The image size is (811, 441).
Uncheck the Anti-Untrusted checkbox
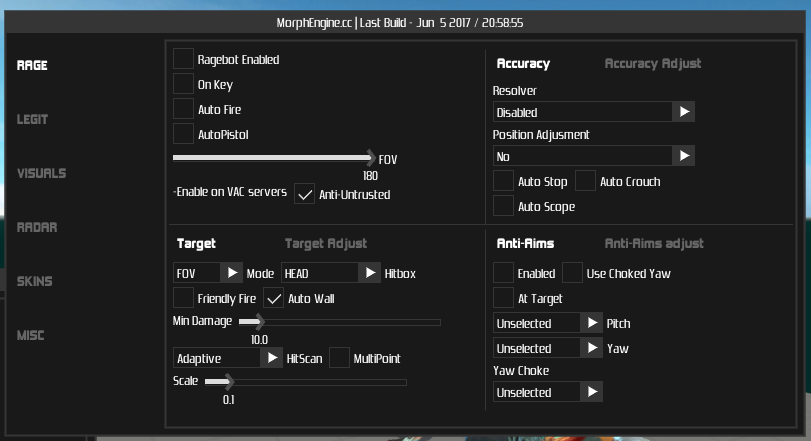pos(305,194)
